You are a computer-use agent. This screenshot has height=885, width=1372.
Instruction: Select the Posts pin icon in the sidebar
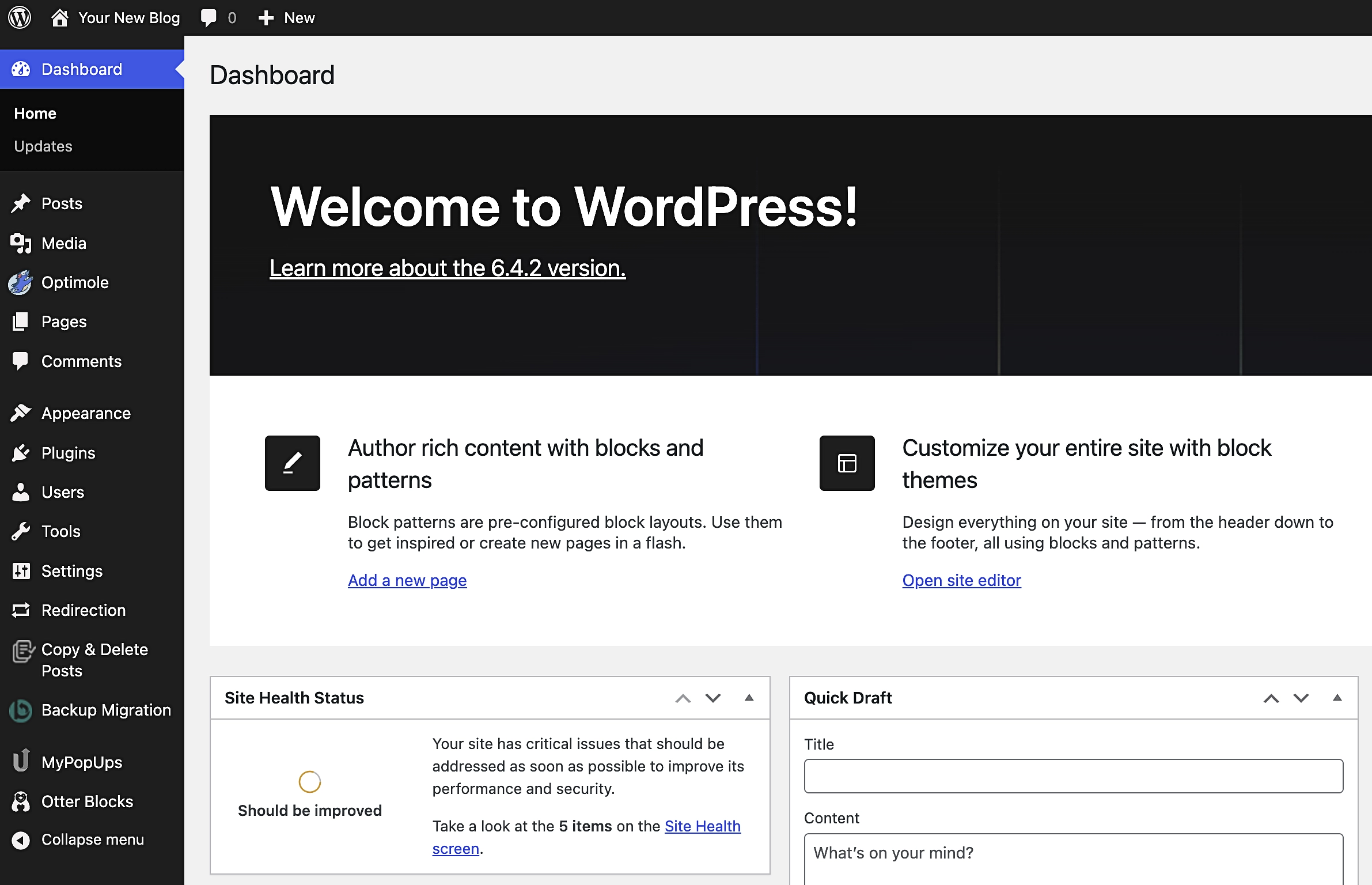(x=21, y=203)
